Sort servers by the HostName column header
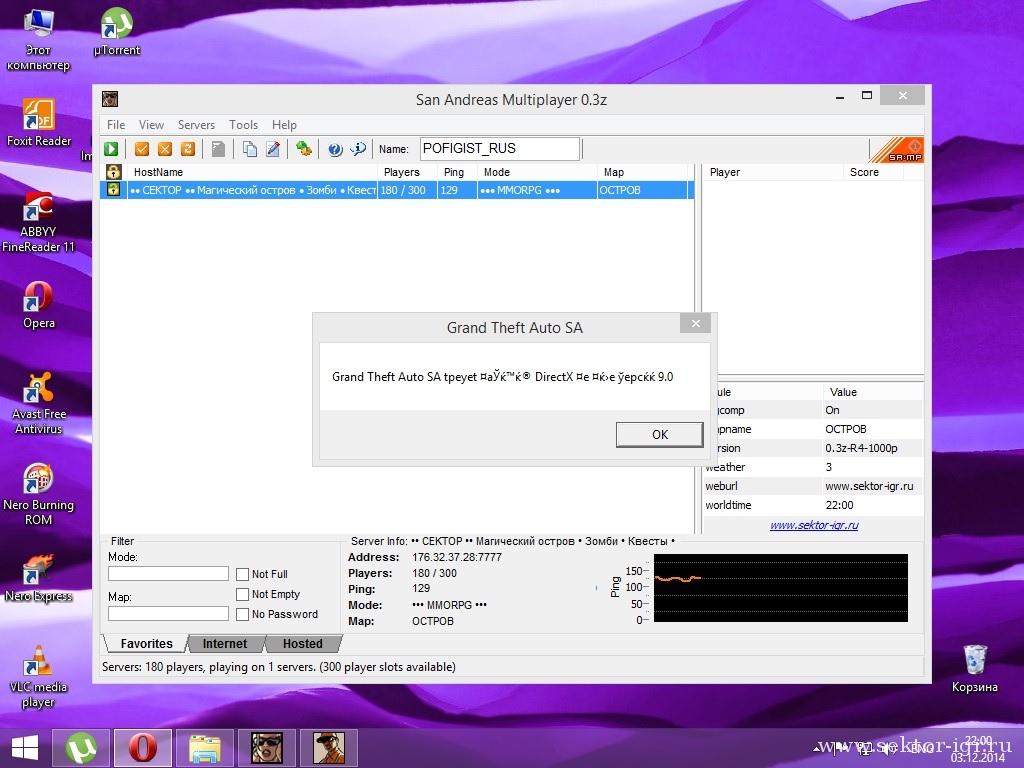The height and width of the screenshot is (768, 1024). [251, 172]
